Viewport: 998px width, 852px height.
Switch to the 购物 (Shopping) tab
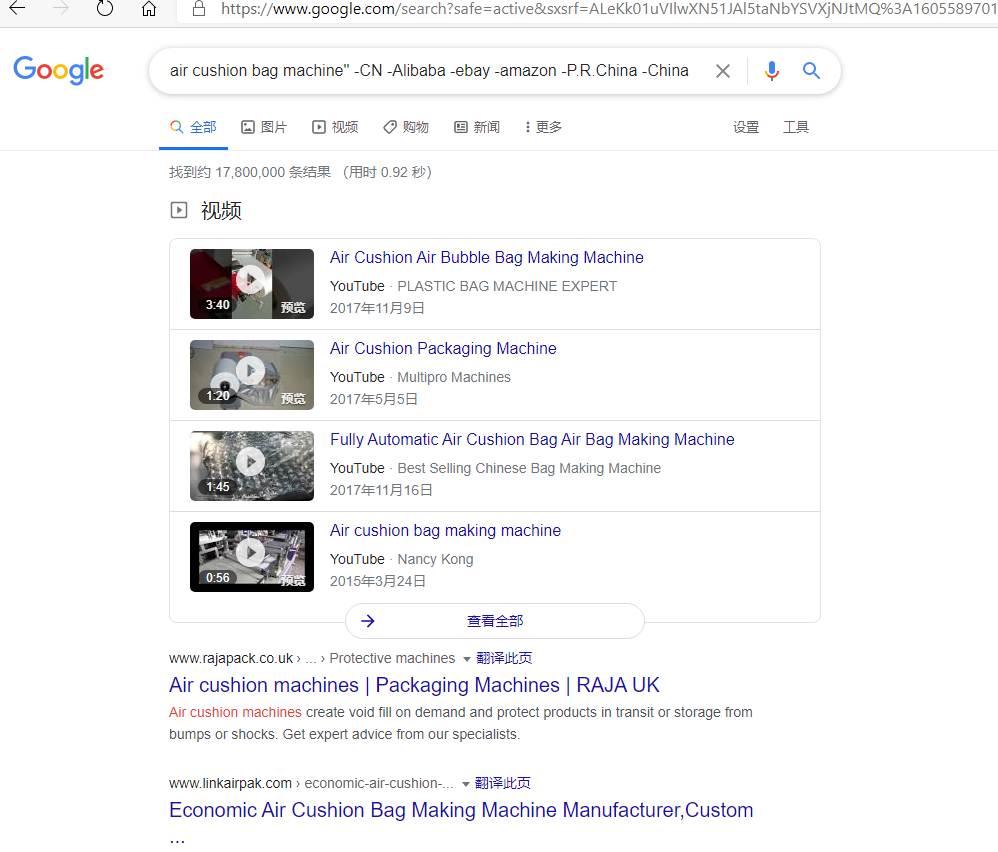click(x=406, y=127)
